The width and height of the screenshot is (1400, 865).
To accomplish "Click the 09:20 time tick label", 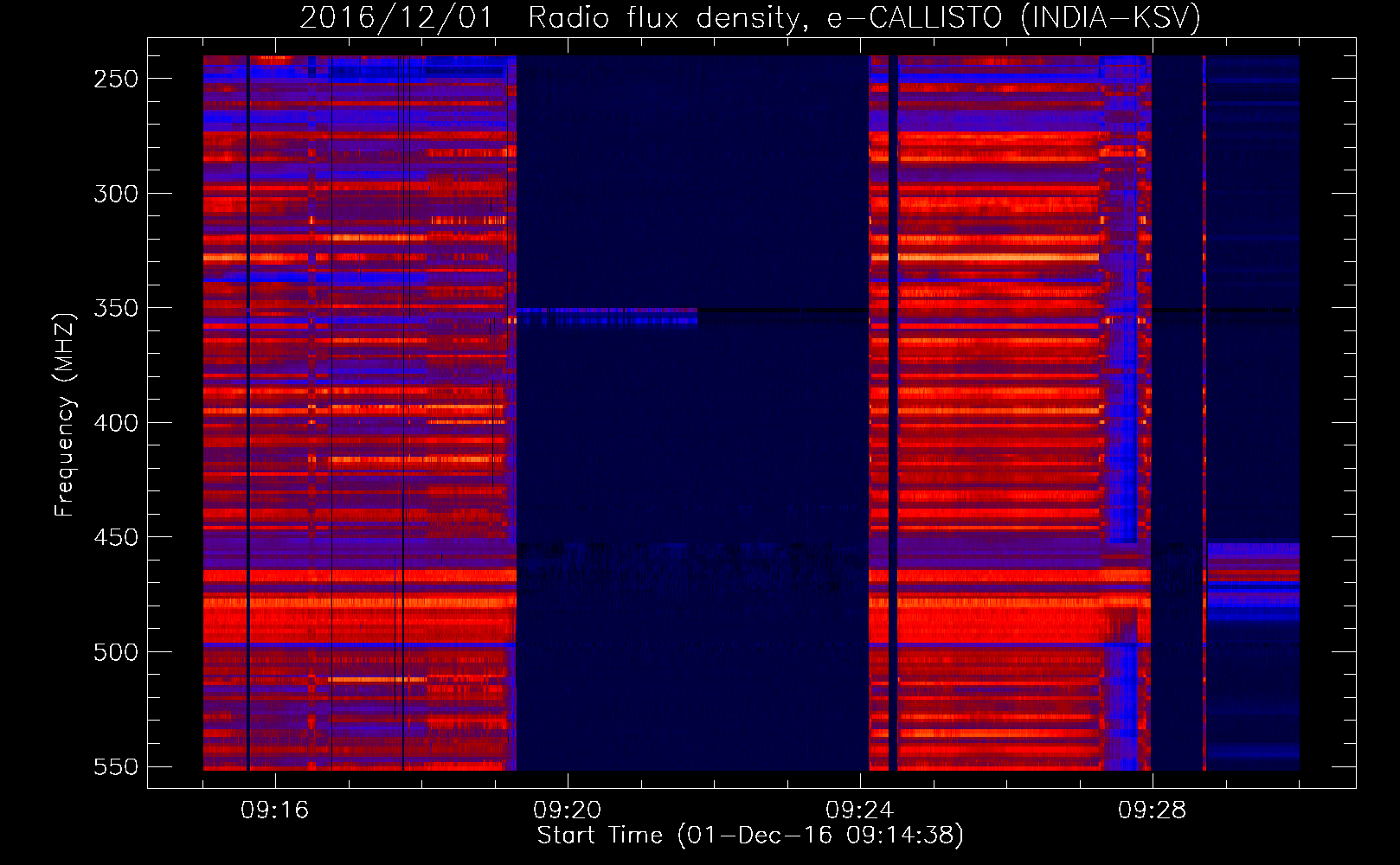I will [568, 811].
